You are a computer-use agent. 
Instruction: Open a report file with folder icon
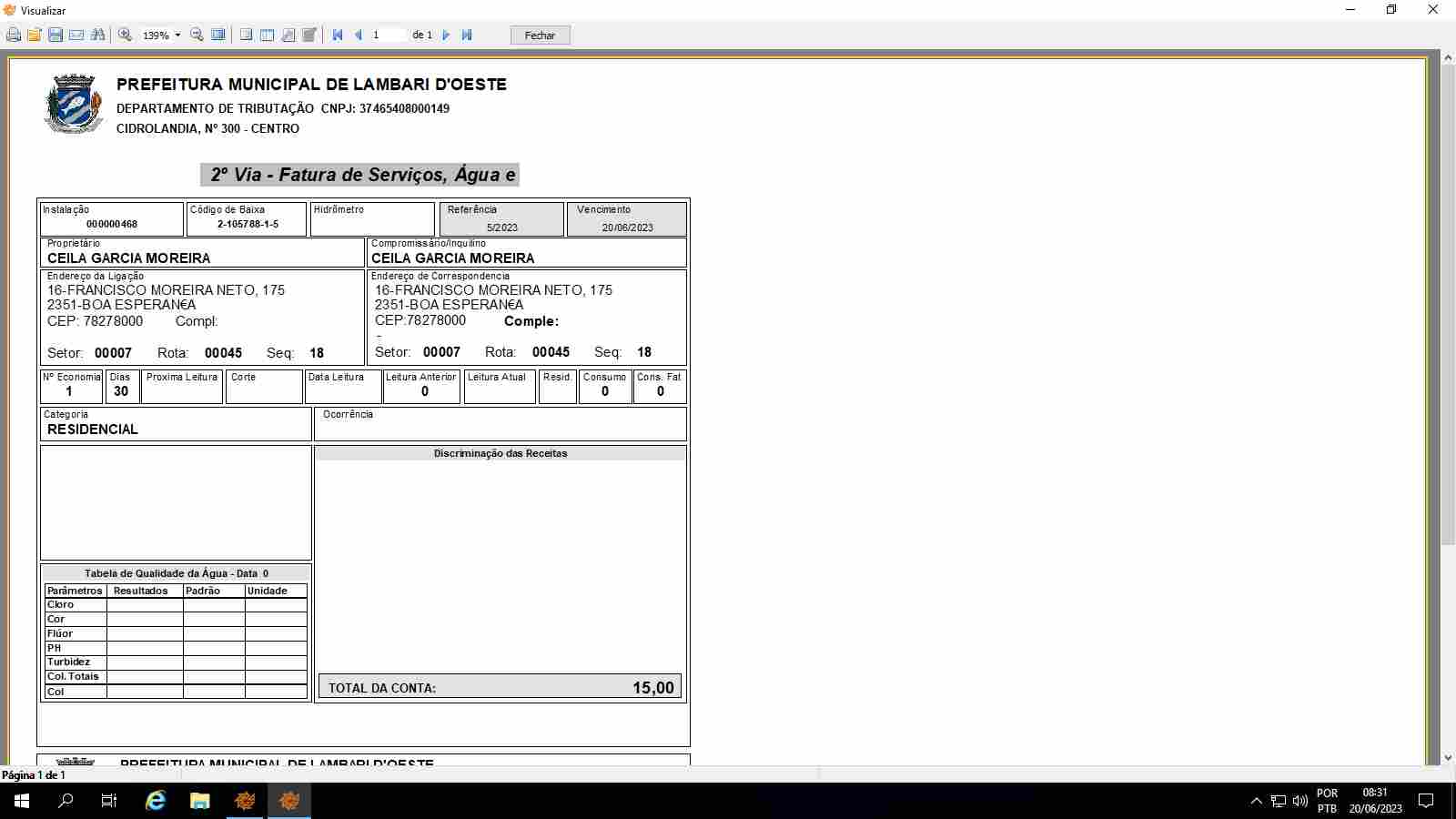pos(35,35)
